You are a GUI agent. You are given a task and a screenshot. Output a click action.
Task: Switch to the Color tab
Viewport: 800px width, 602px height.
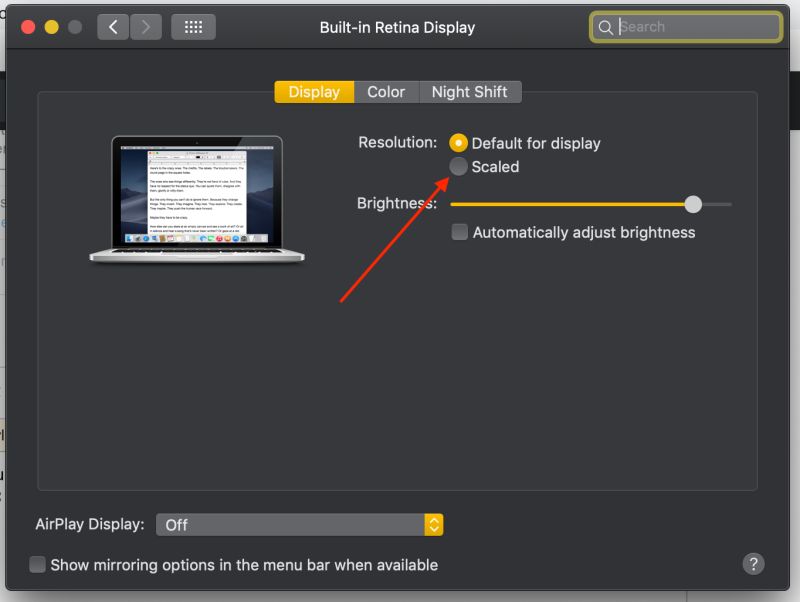click(x=386, y=91)
